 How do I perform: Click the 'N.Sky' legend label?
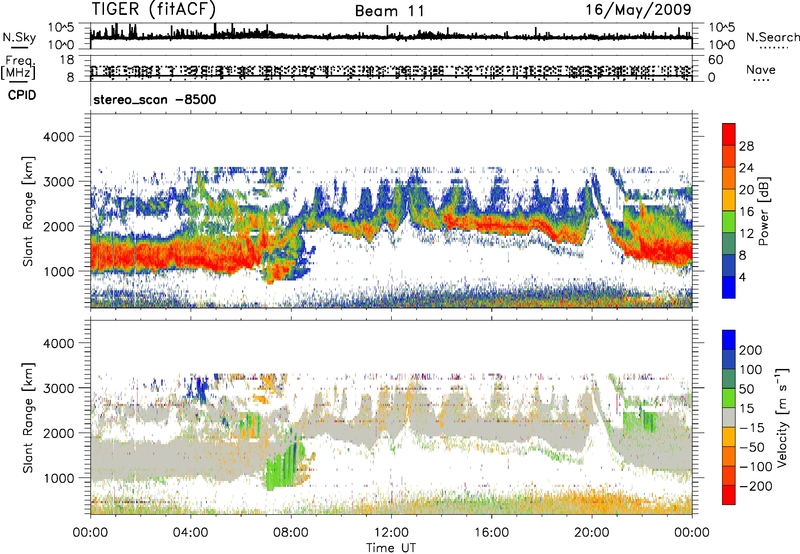point(19,38)
